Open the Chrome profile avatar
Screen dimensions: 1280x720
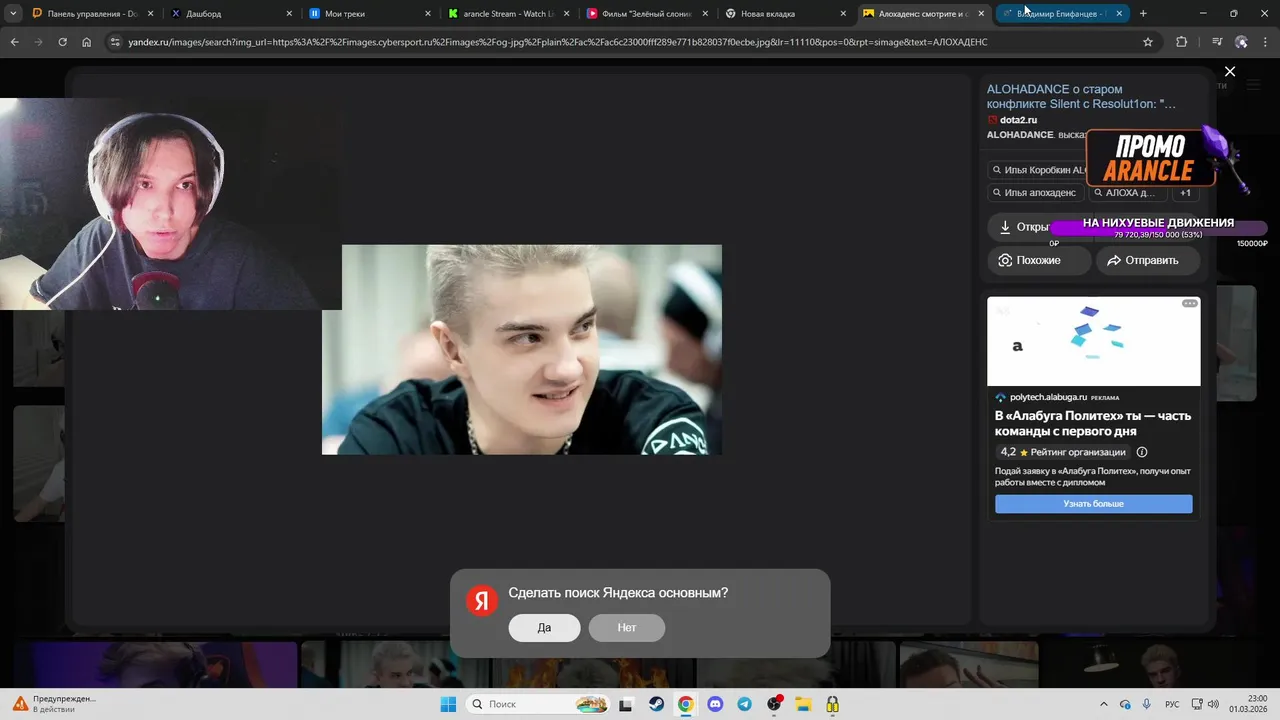[1241, 42]
